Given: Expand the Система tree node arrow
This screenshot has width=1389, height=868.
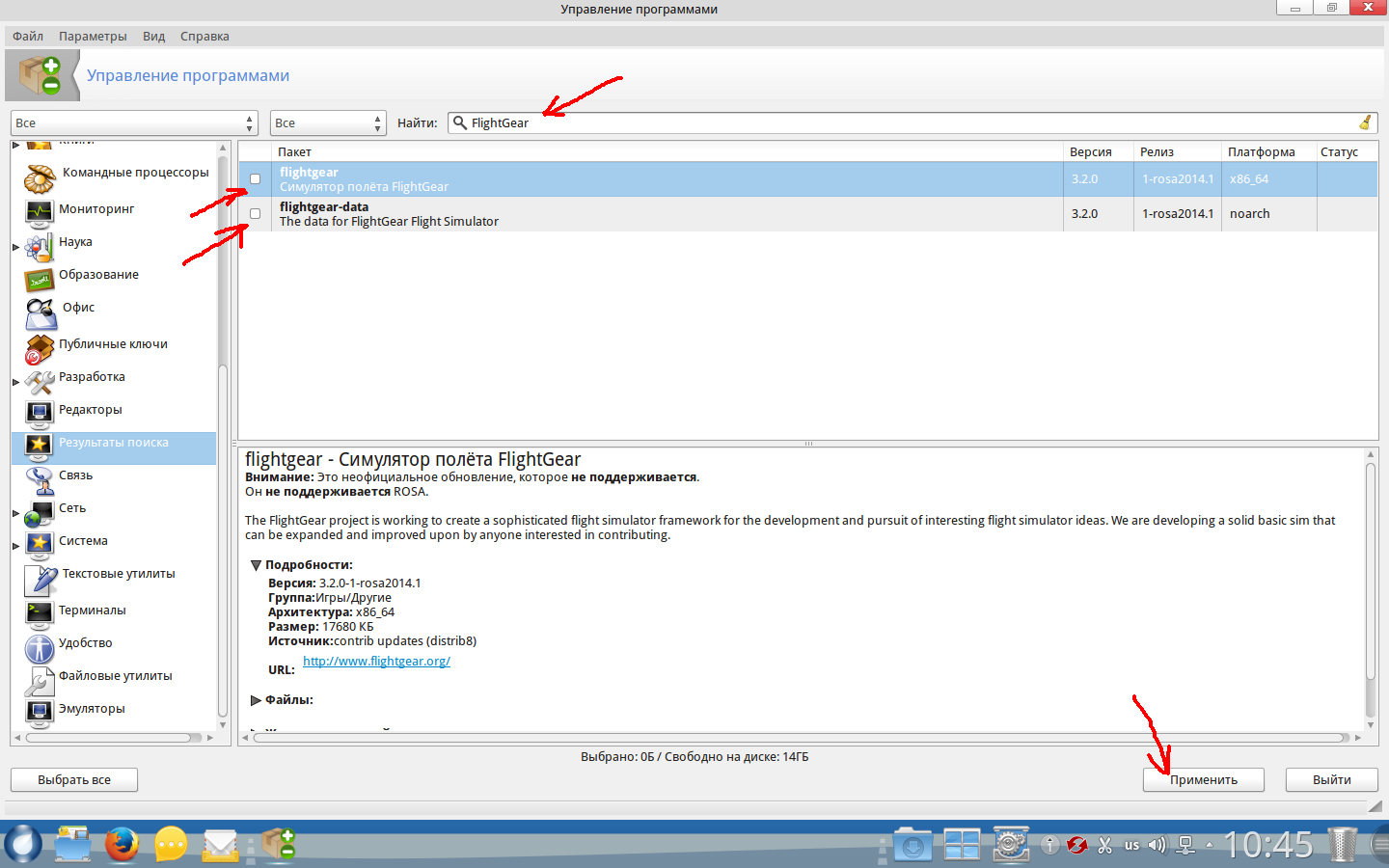Looking at the screenshot, I should pyautogui.click(x=16, y=546).
